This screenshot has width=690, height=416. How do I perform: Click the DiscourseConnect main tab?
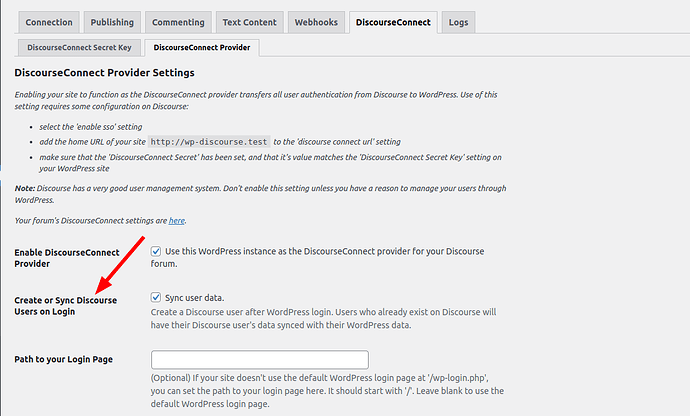[x=393, y=22]
